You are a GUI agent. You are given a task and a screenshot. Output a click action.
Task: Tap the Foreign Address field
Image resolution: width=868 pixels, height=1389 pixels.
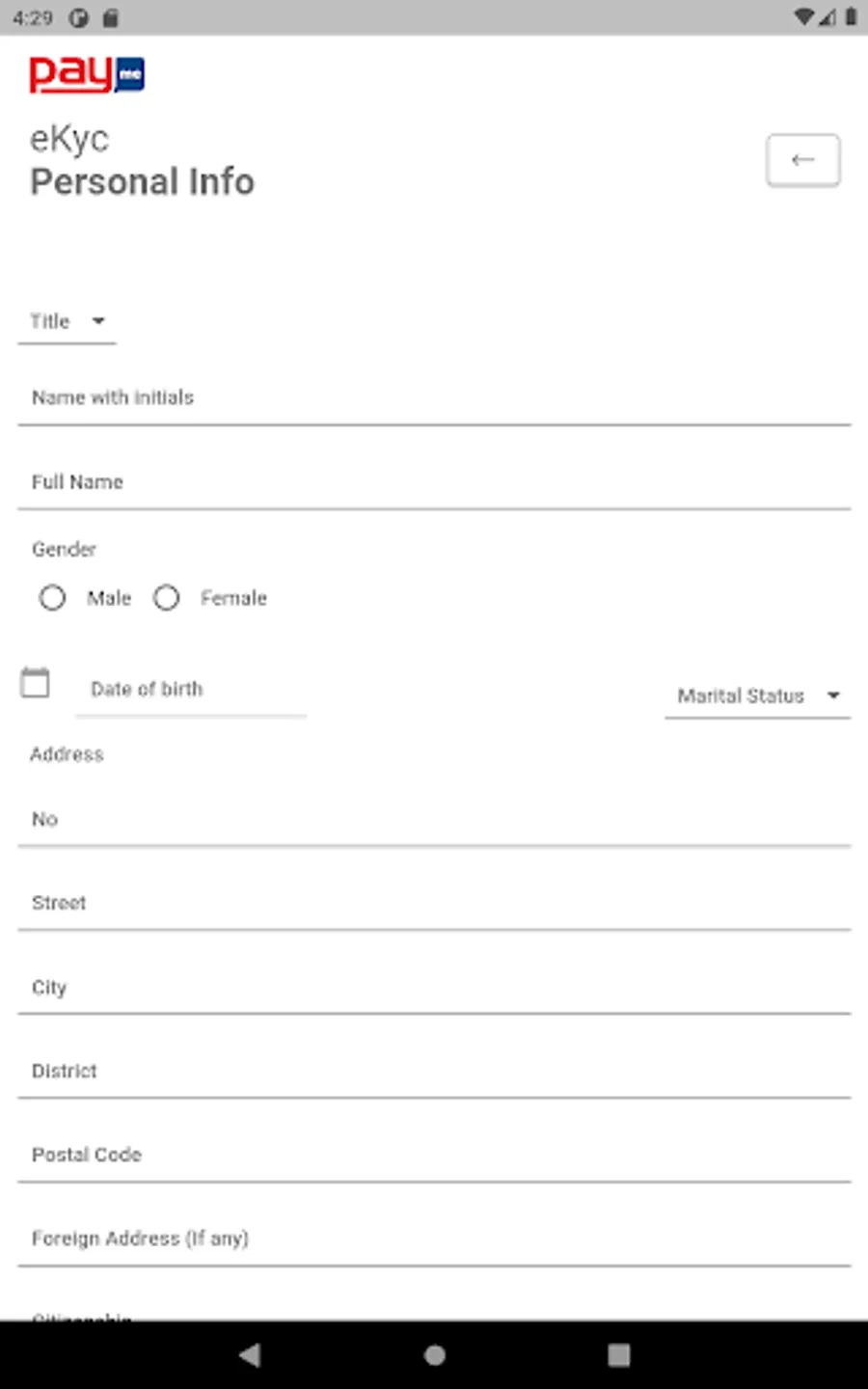(434, 1239)
